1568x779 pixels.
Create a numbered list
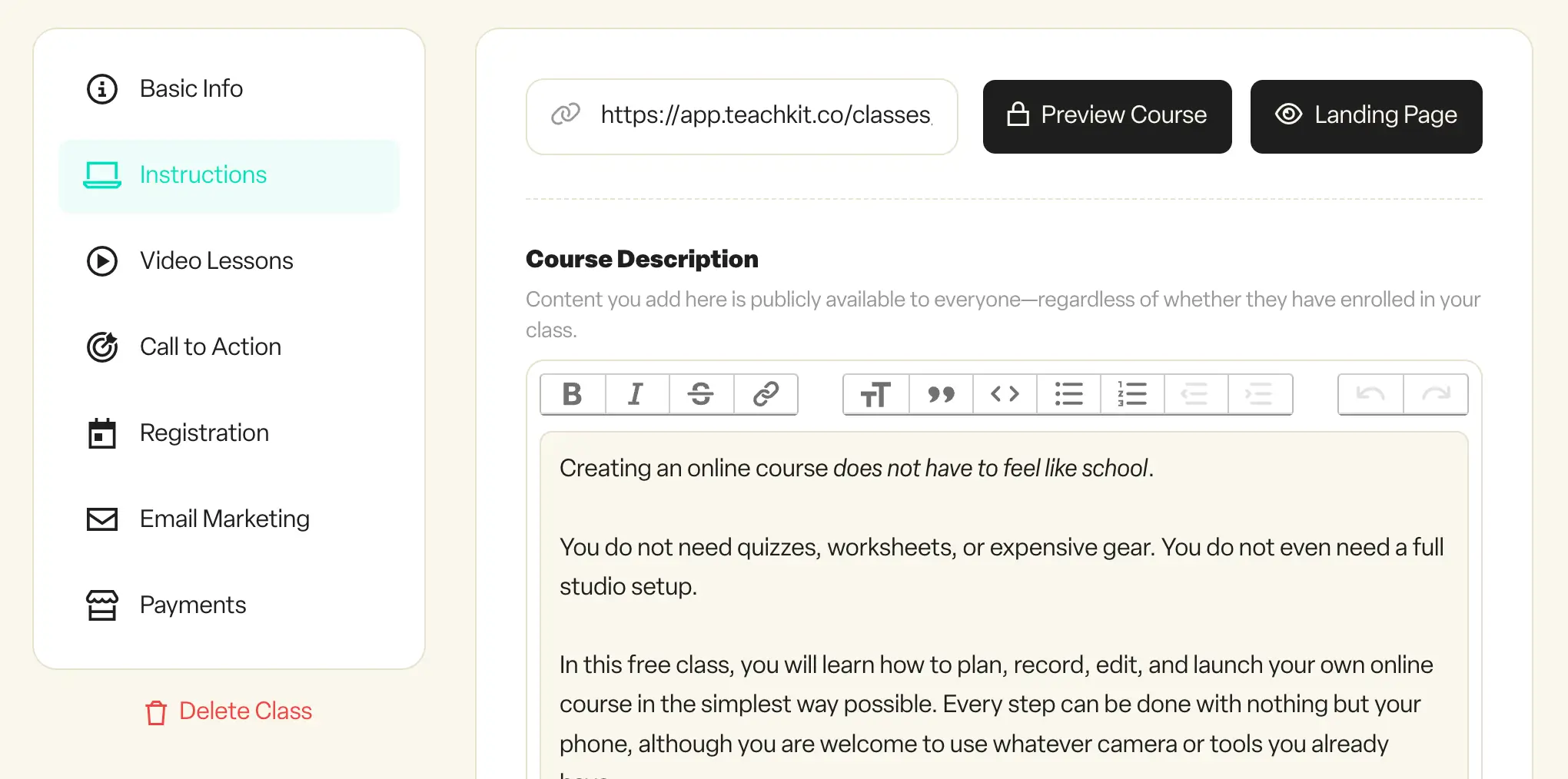coord(1131,394)
